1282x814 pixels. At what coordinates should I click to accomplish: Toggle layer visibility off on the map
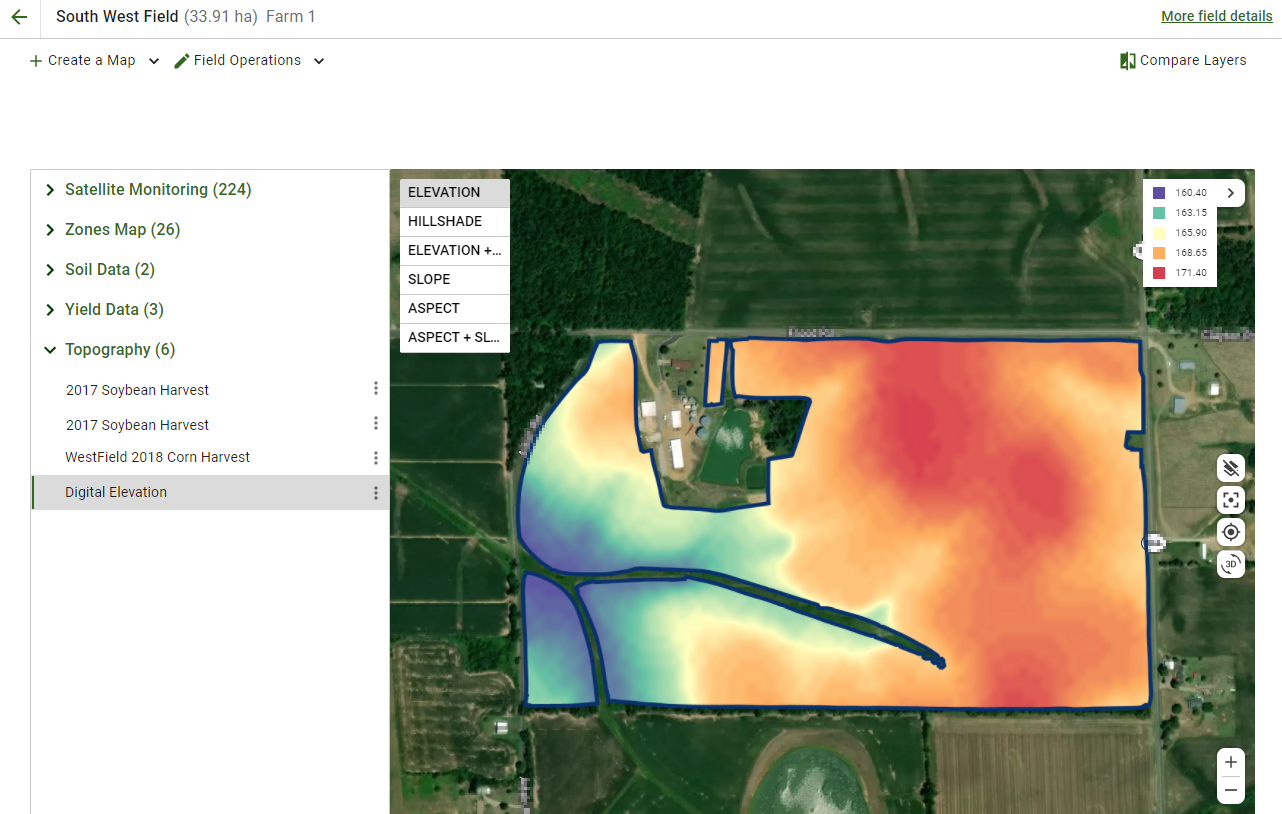coord(1231,467)
